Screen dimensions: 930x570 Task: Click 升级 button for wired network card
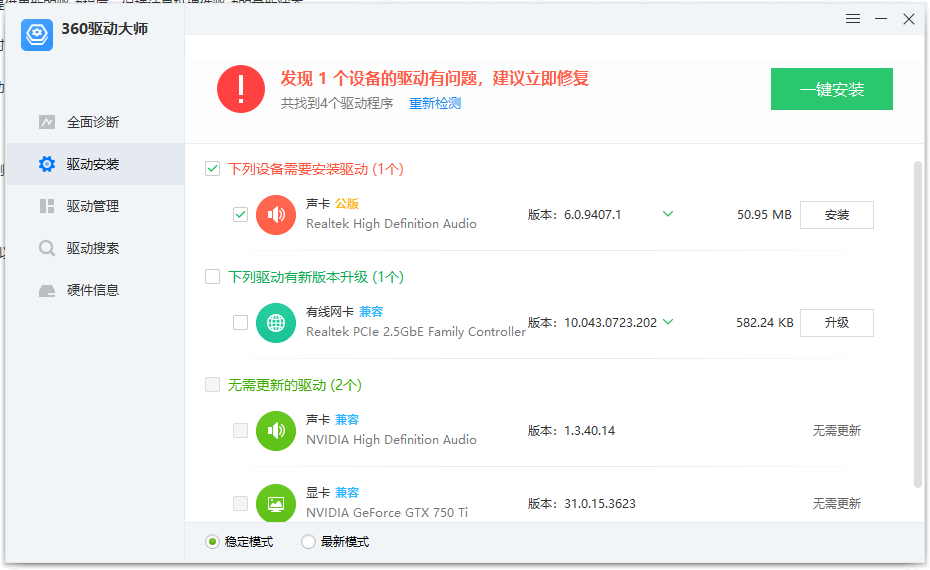point(837,323)
